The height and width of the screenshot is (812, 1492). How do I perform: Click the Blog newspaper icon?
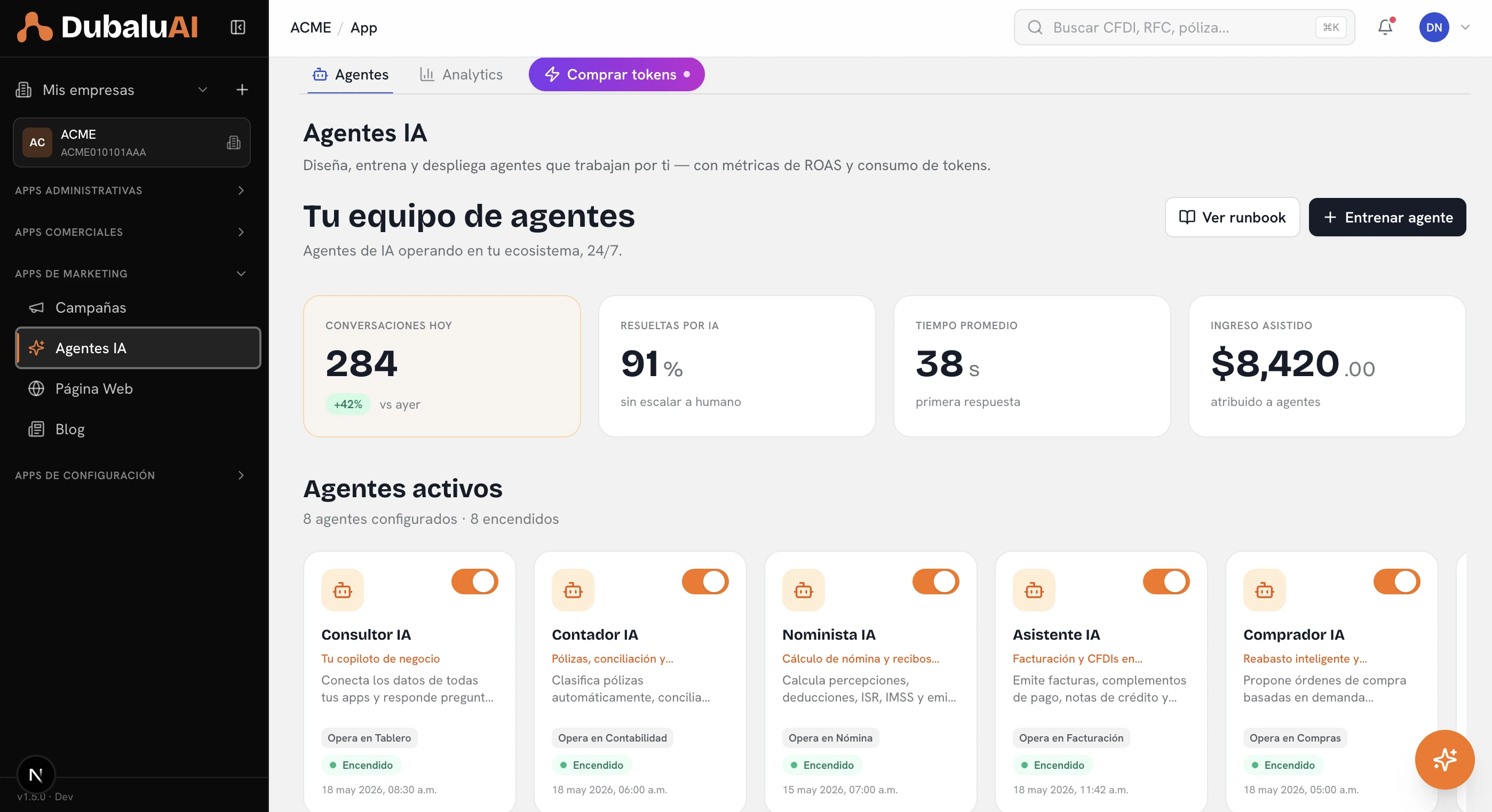(x=36, y=429)
